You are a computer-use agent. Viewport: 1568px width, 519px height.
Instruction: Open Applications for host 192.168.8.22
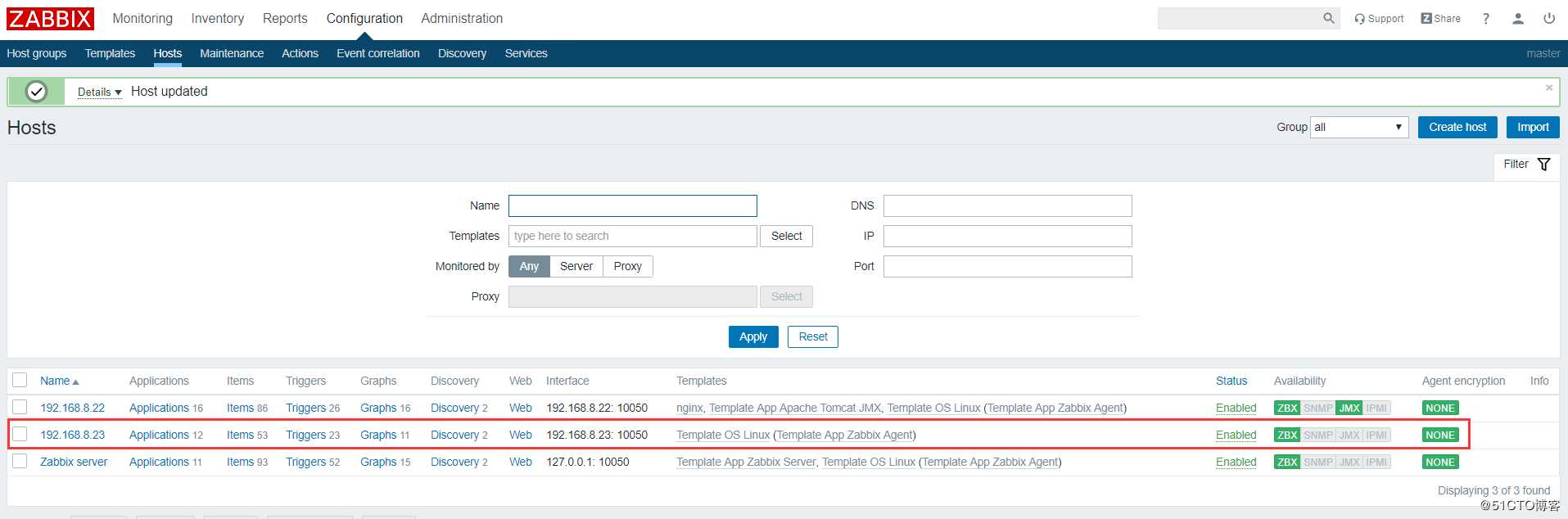click(x=159, y=408)
